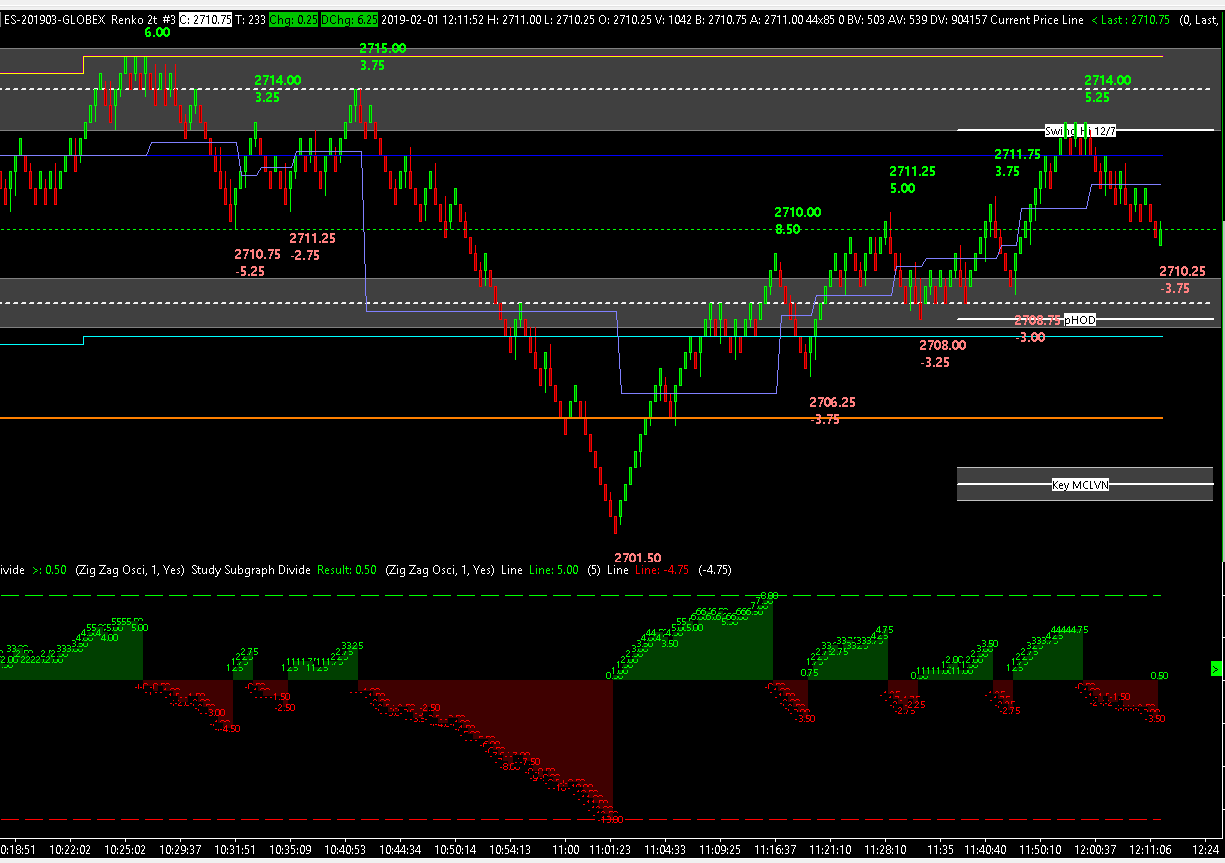This screenshot has width=1225, height=863.
Task: Click the 2711.25 label with 5.00 beneath
Action: click(913, 171)
